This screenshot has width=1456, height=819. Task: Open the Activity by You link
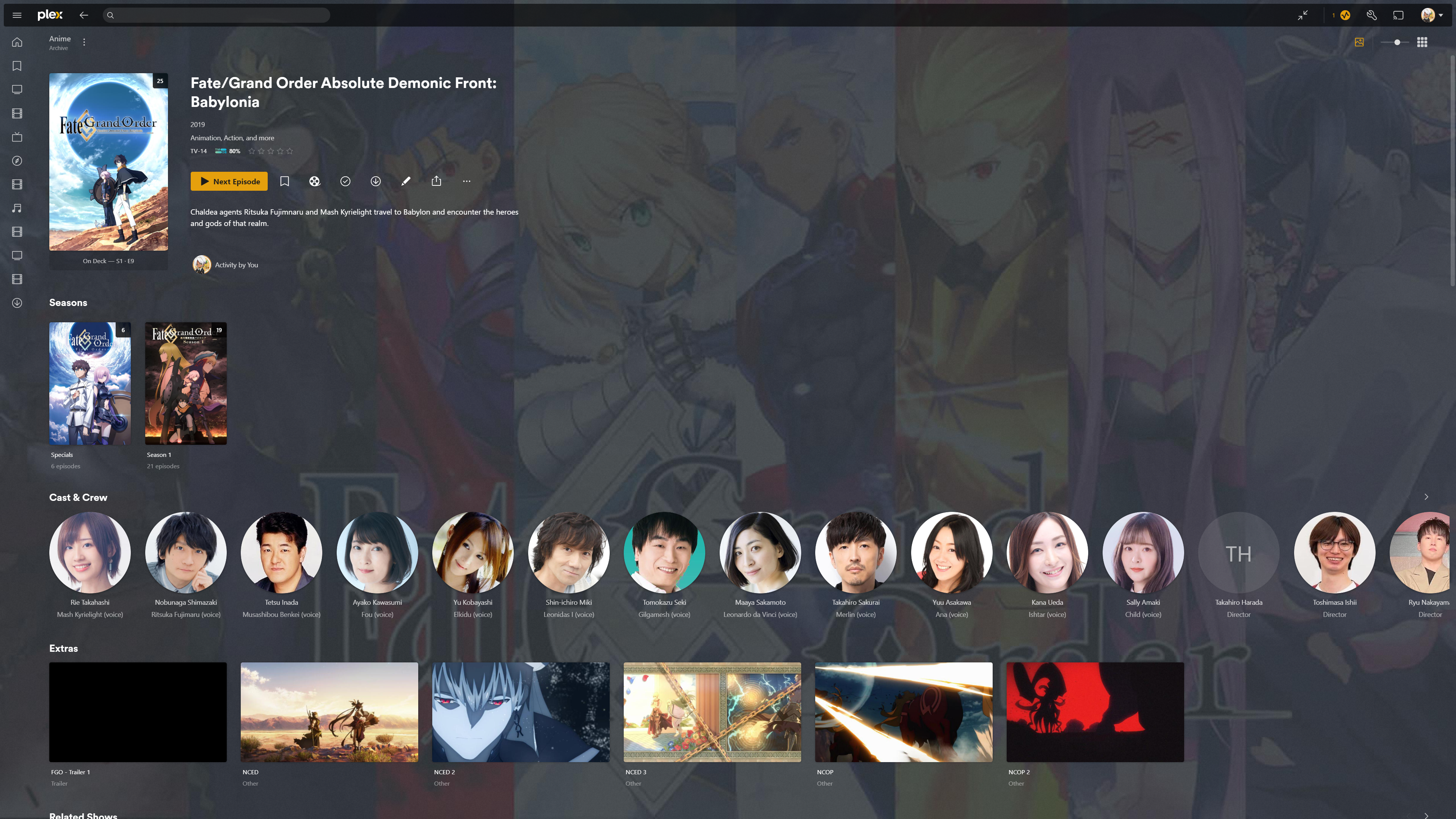[x=236, y=265]
